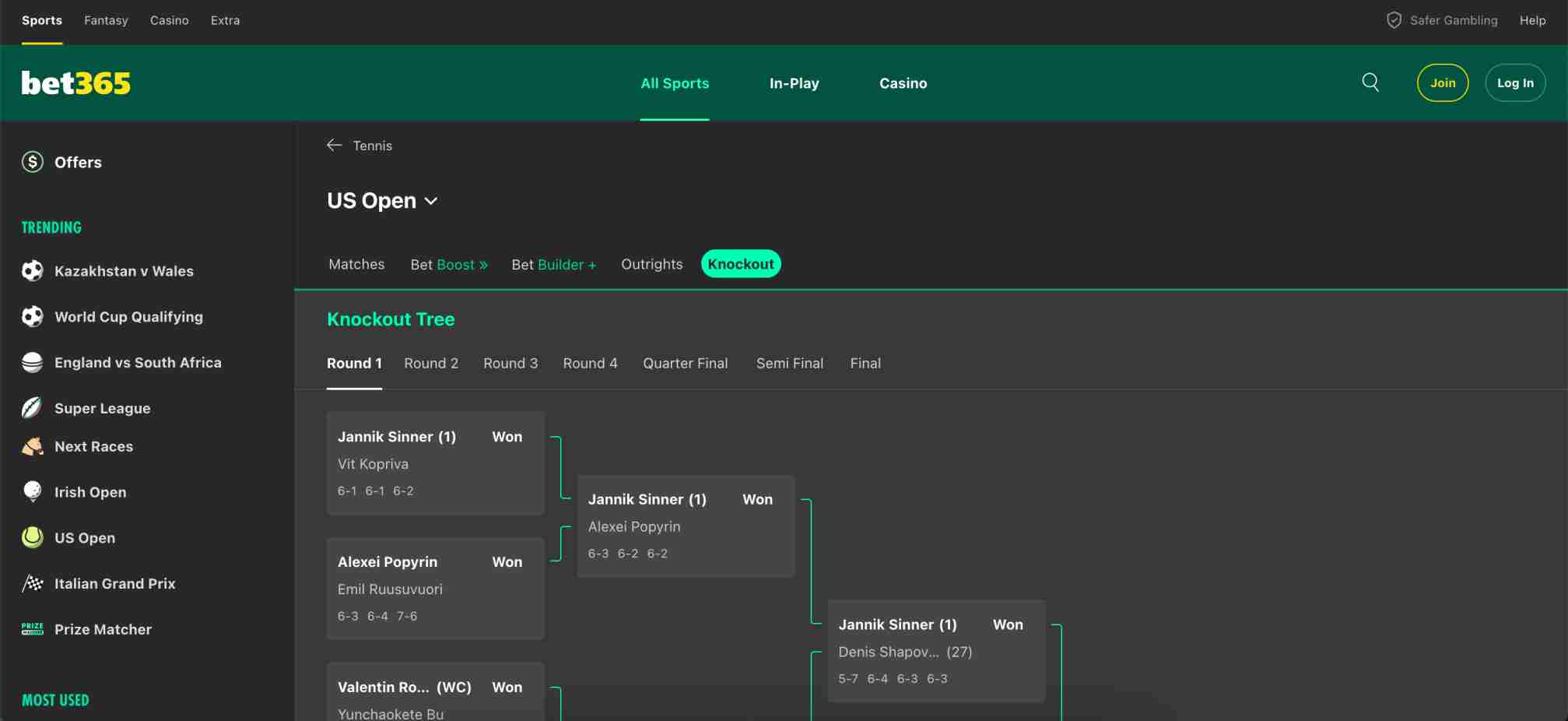Switch to the Matches tab
Screen dimensions: 1568x721
(356, 264)
